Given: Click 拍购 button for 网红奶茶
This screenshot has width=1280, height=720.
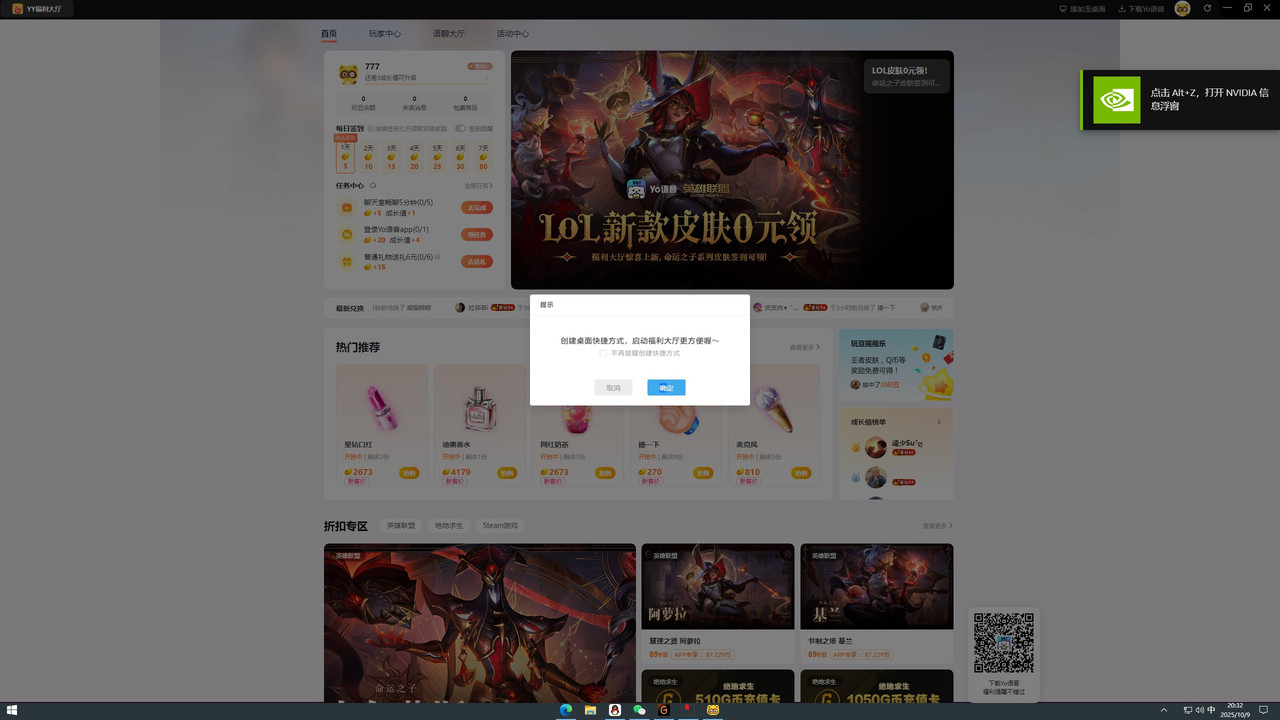Looking at the screenshot, I should point(605,473).
